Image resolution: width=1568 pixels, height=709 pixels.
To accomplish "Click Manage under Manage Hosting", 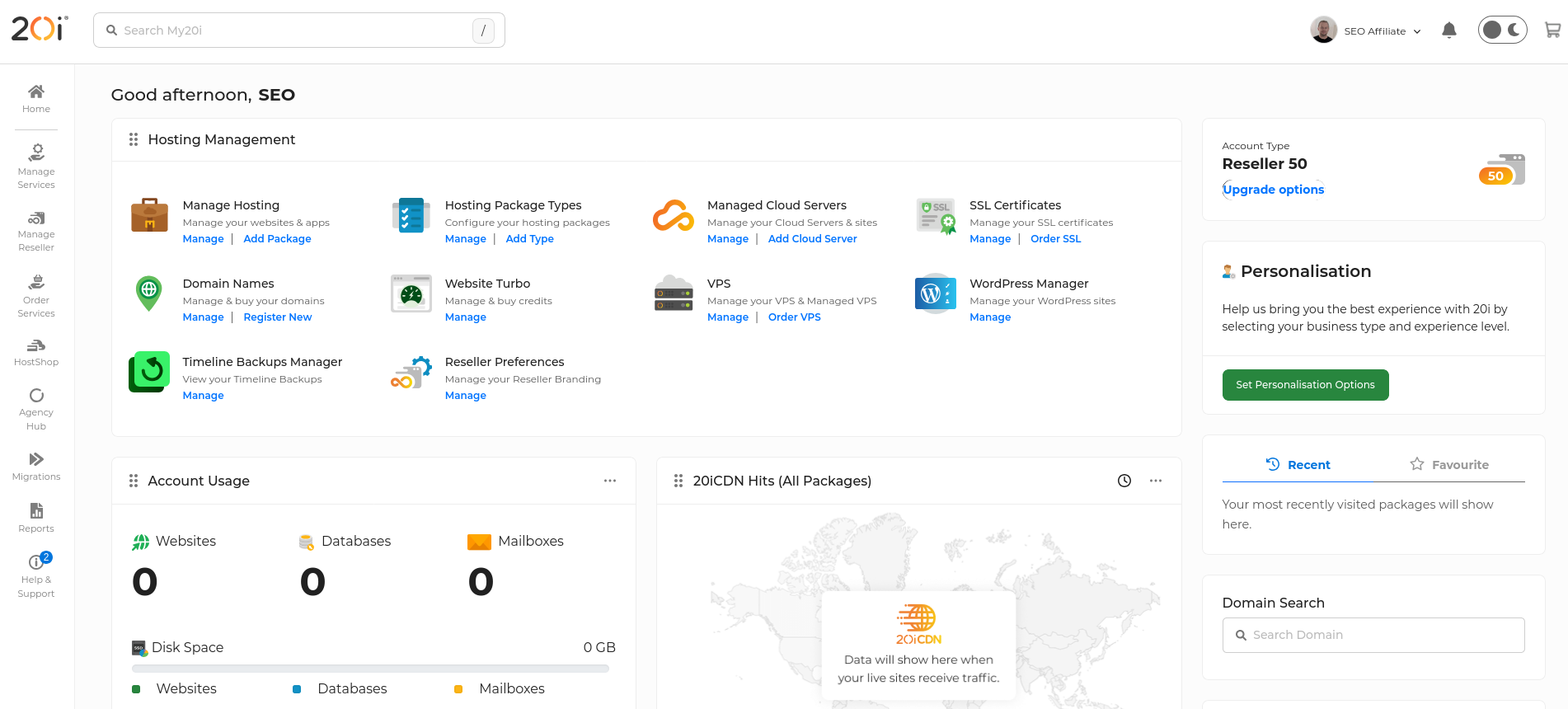I will 203,239.
